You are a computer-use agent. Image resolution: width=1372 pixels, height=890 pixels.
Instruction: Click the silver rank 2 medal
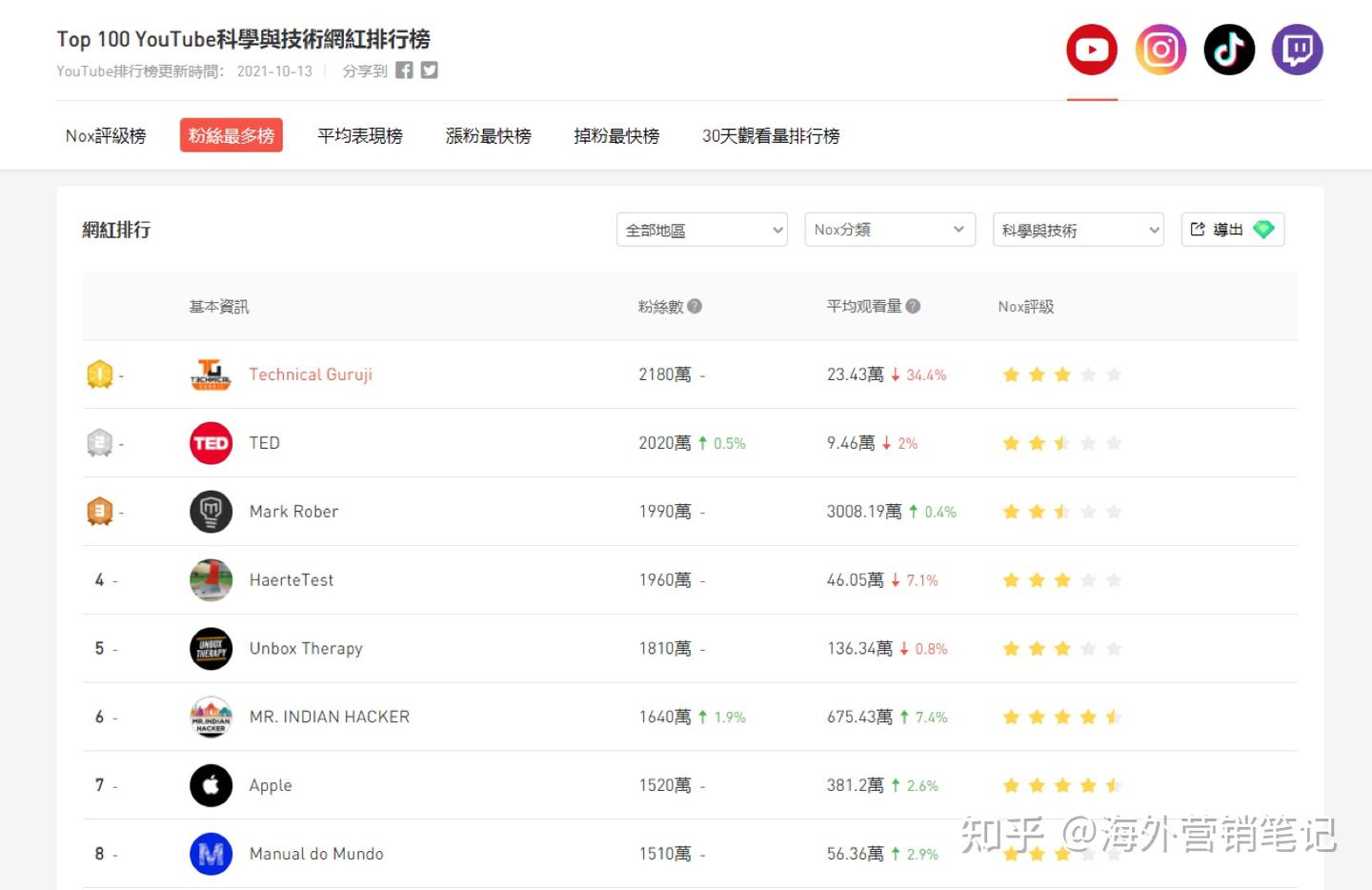[100, 443]
